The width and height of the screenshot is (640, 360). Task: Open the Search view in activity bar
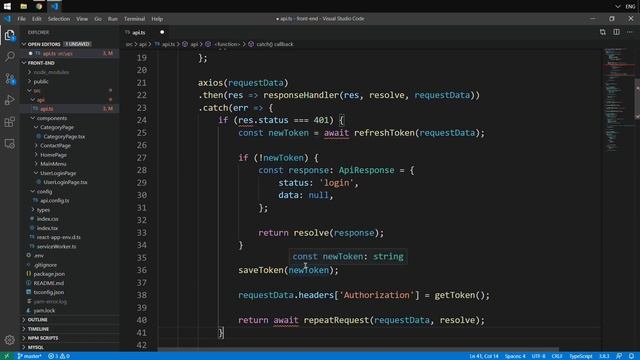click(x=9, y=56)
